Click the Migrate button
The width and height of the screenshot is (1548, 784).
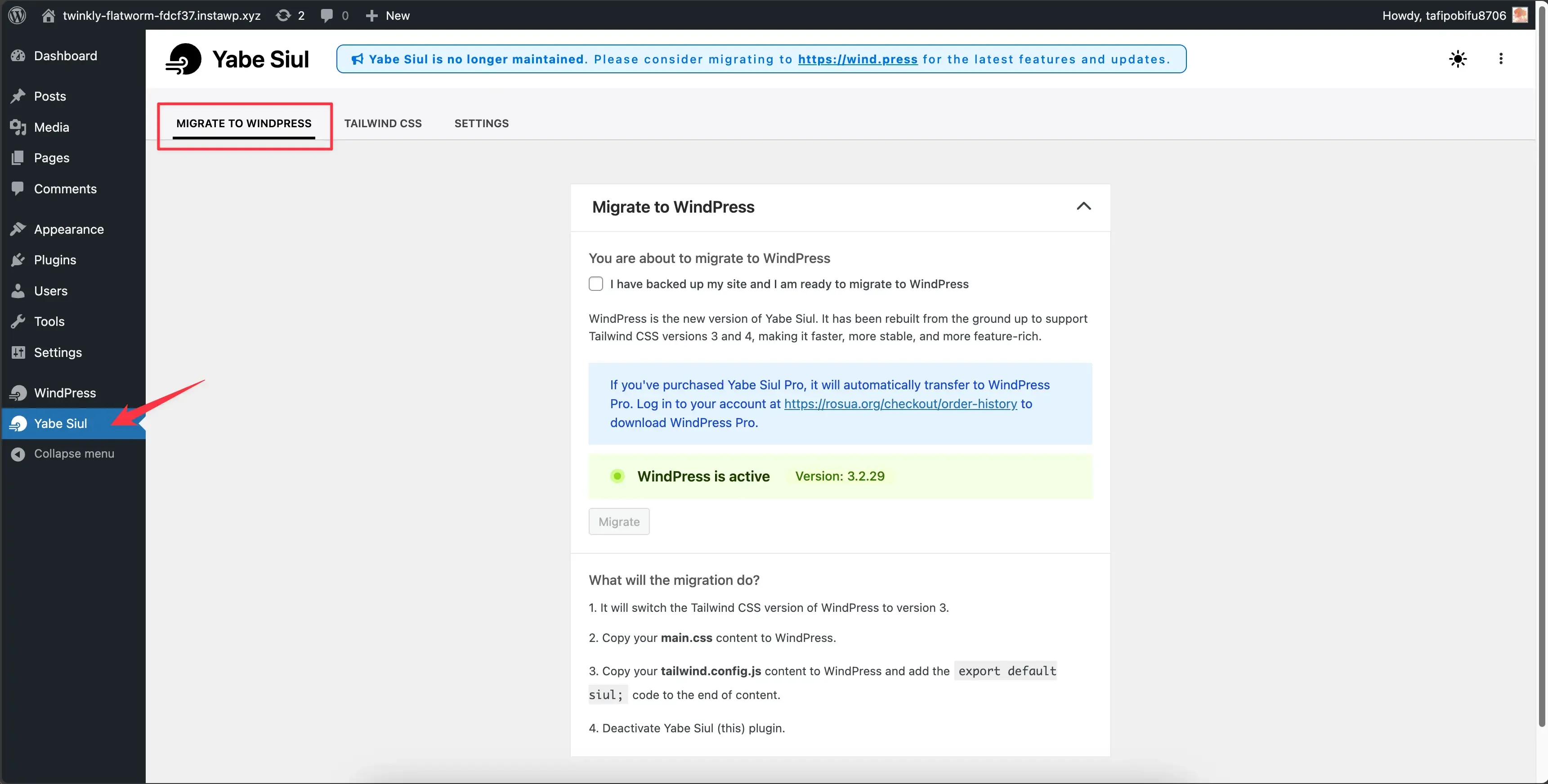618,521
